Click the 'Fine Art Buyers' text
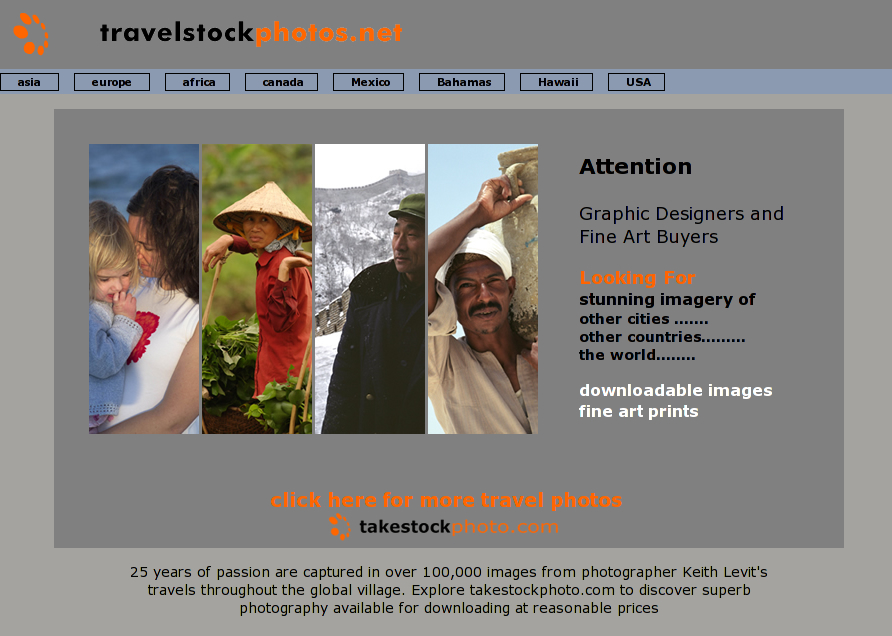Viewport: 892px width, 636px height. coord(649,237)
